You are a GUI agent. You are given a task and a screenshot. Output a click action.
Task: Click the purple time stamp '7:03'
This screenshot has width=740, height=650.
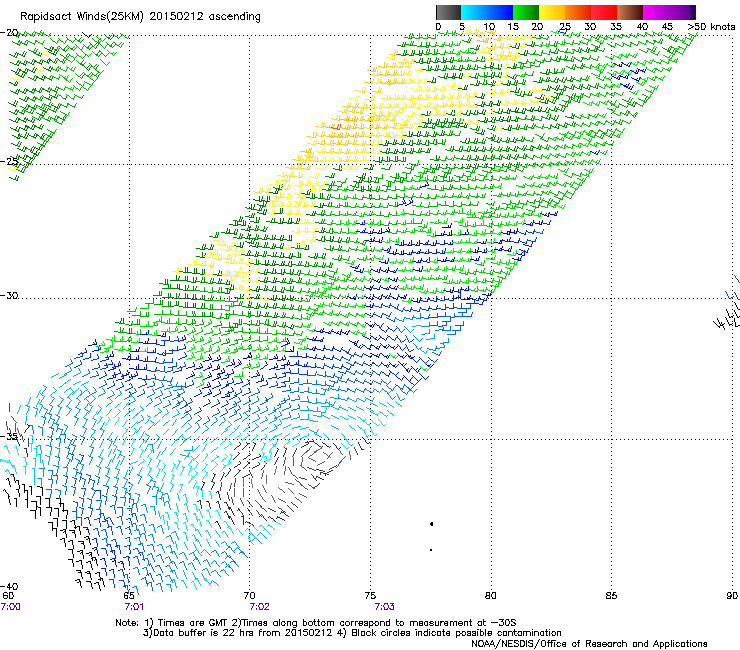pyautogui.click(x=384, y=607)
